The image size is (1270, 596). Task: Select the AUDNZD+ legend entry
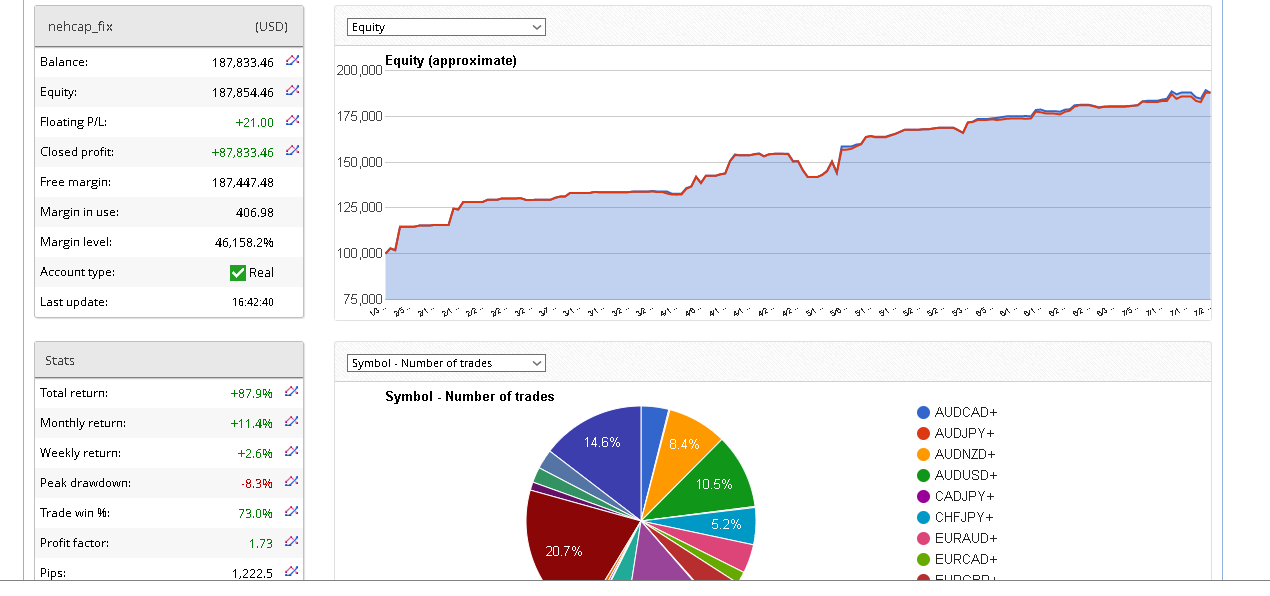[965, 455]
